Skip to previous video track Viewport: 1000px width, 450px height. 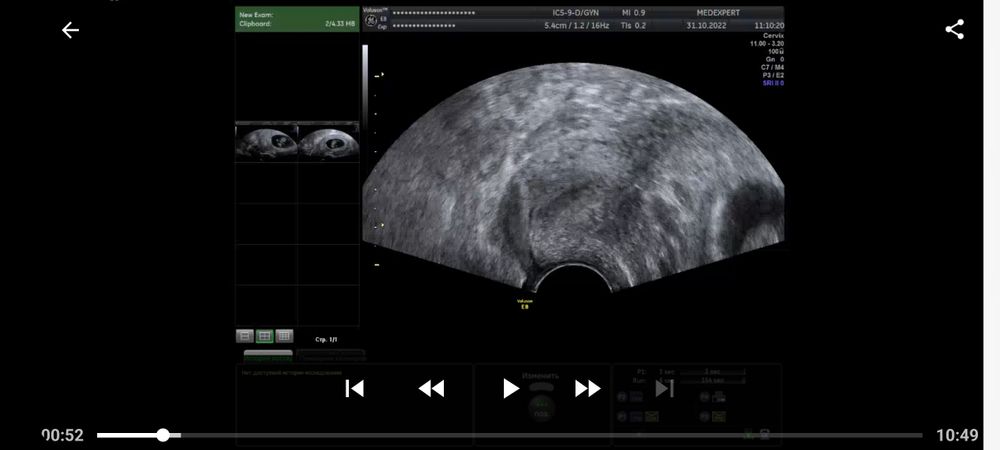(354, 388)
